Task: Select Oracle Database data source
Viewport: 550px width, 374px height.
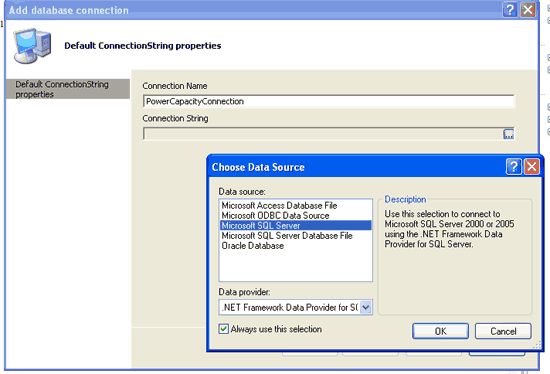Action: pyautogui.click(x=295, y=246)
